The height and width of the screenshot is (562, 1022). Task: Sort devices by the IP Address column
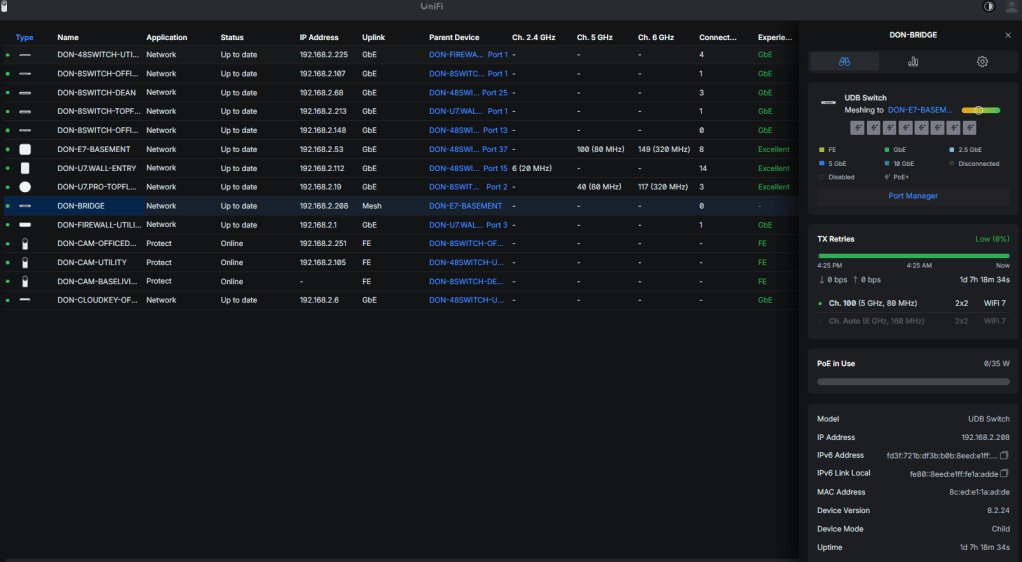tap(318, 37)
